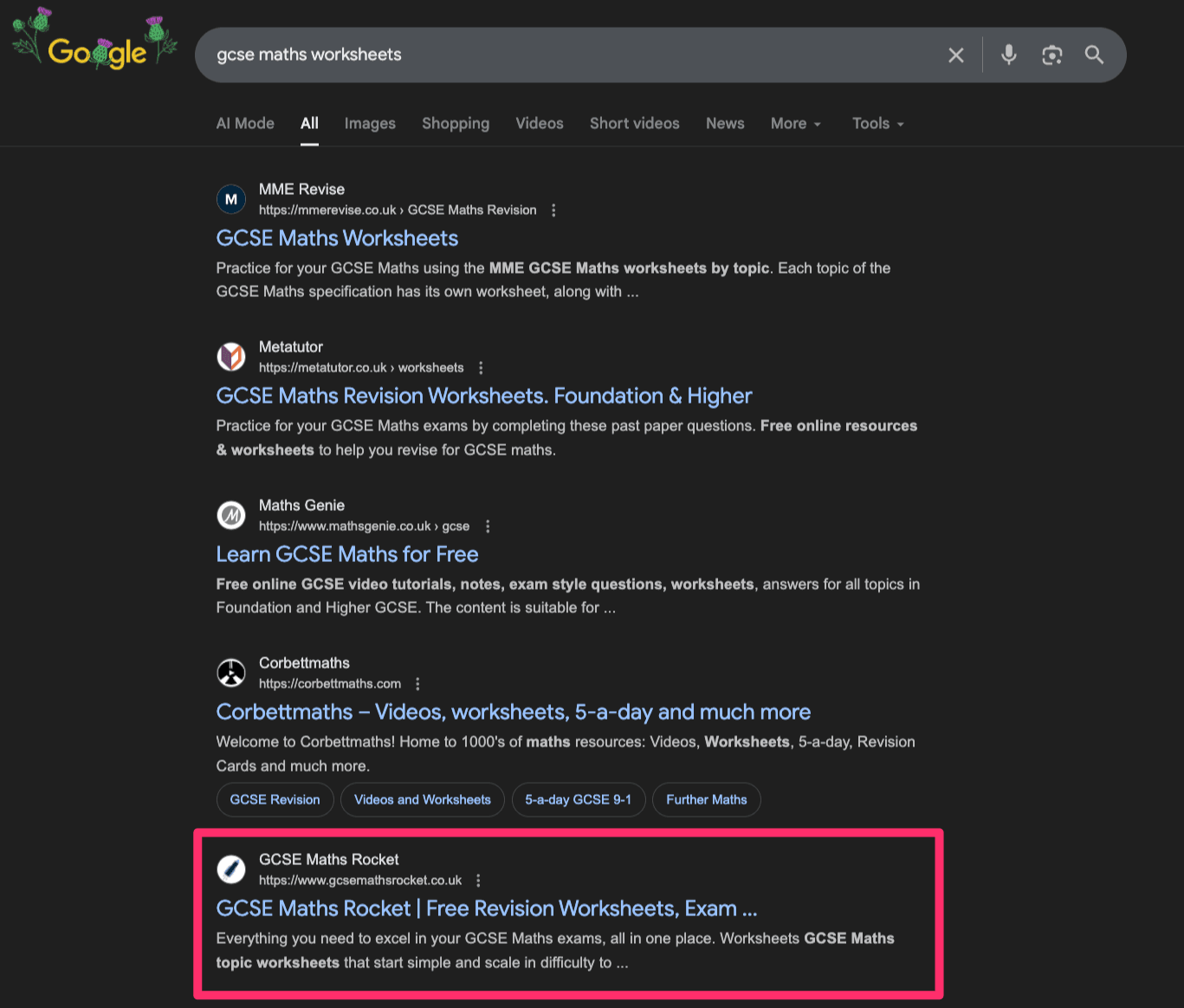Switch to the Images tab
This screenshot has height=1008, width=1184.
coord(370,124)
